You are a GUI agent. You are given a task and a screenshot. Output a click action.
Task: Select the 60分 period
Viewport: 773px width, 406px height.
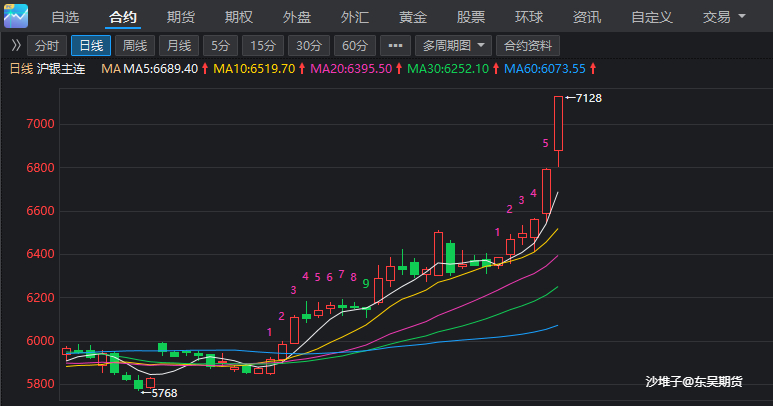(355, 46)
